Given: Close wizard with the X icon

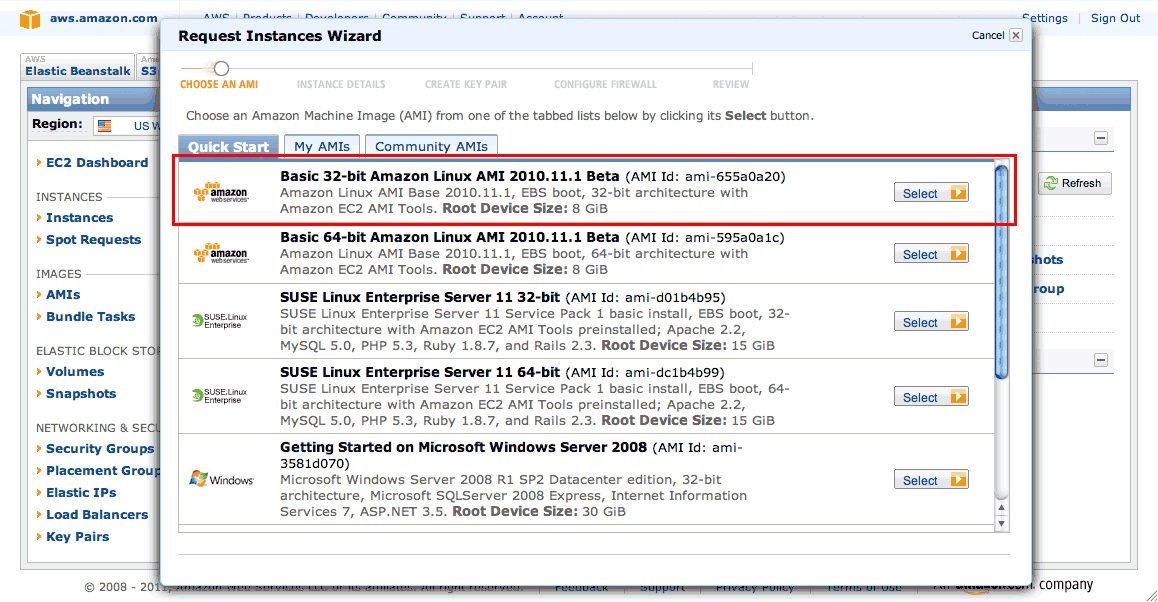Looking at the screenshot, I should (x=1016, y=35).
